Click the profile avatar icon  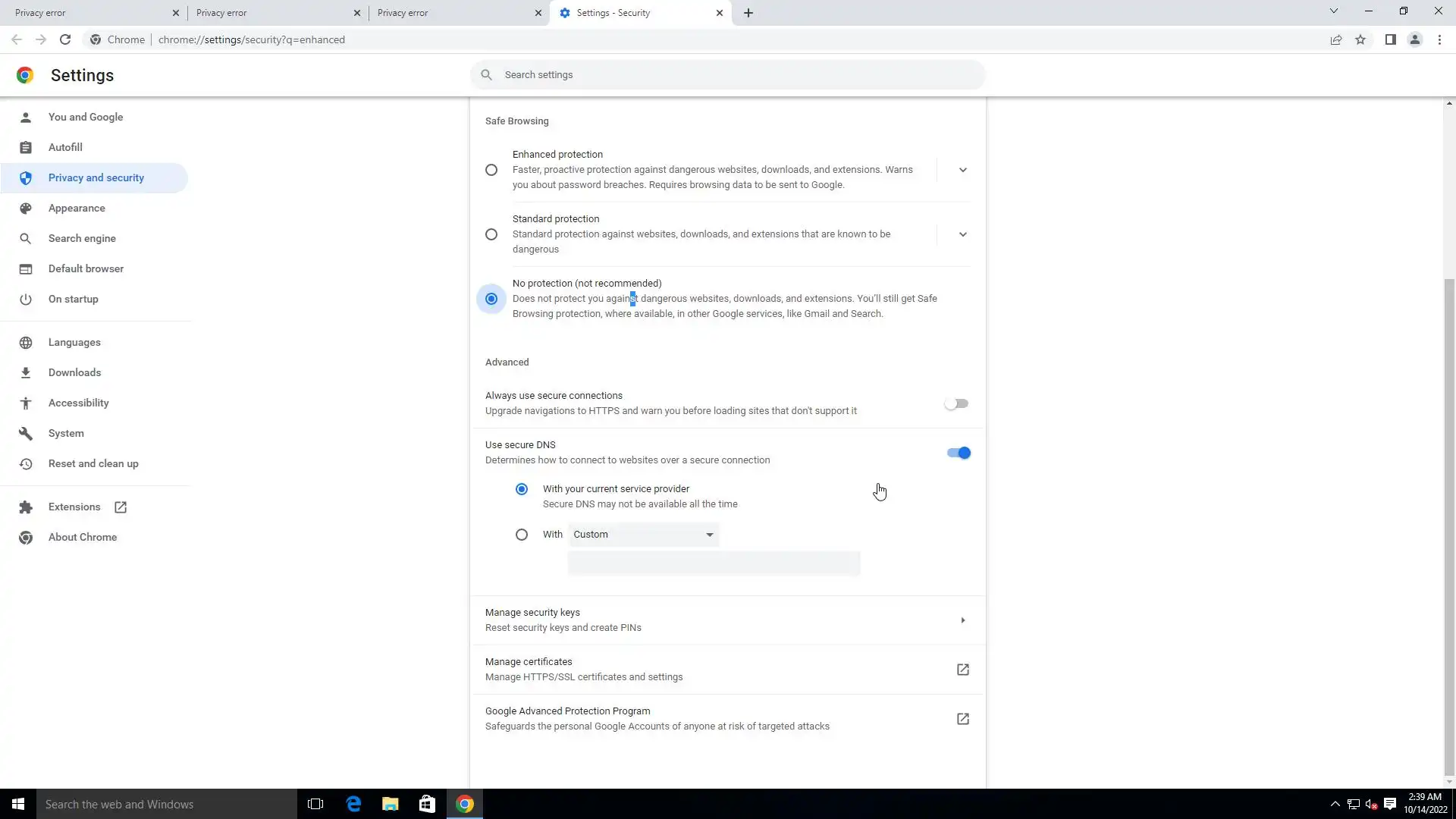point(1414,39)
